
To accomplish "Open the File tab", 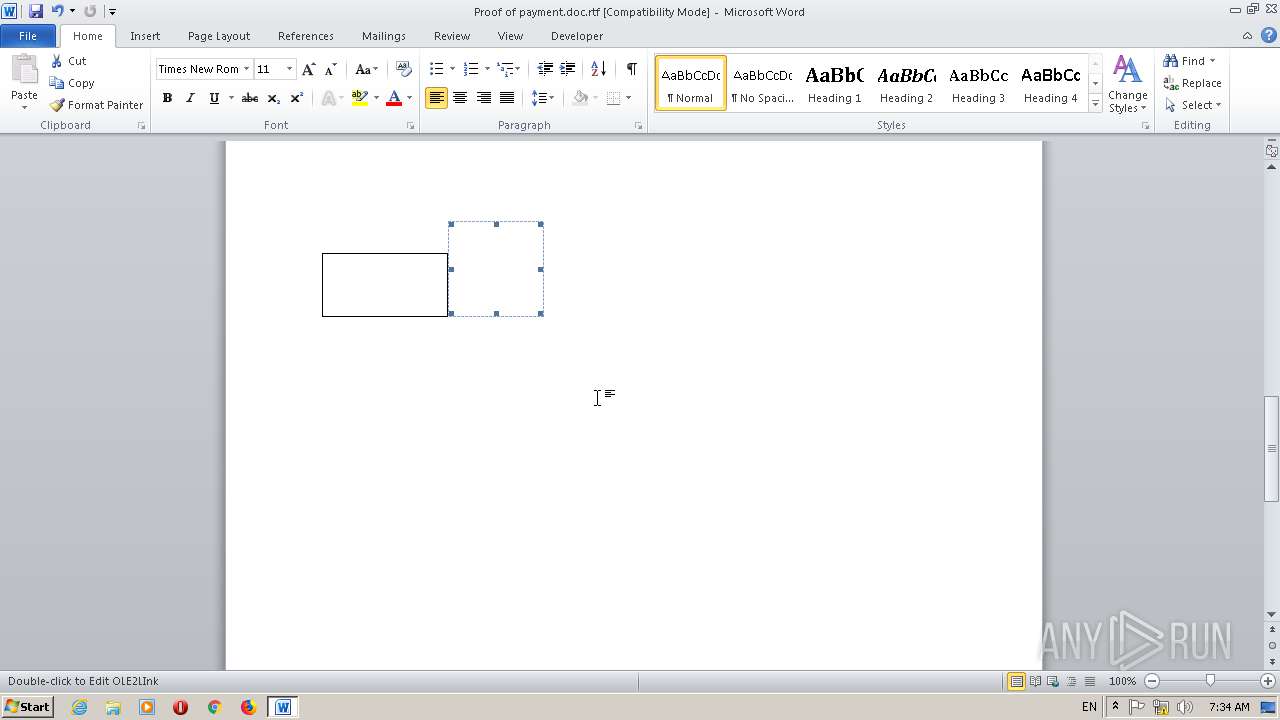I will point(28,36).
